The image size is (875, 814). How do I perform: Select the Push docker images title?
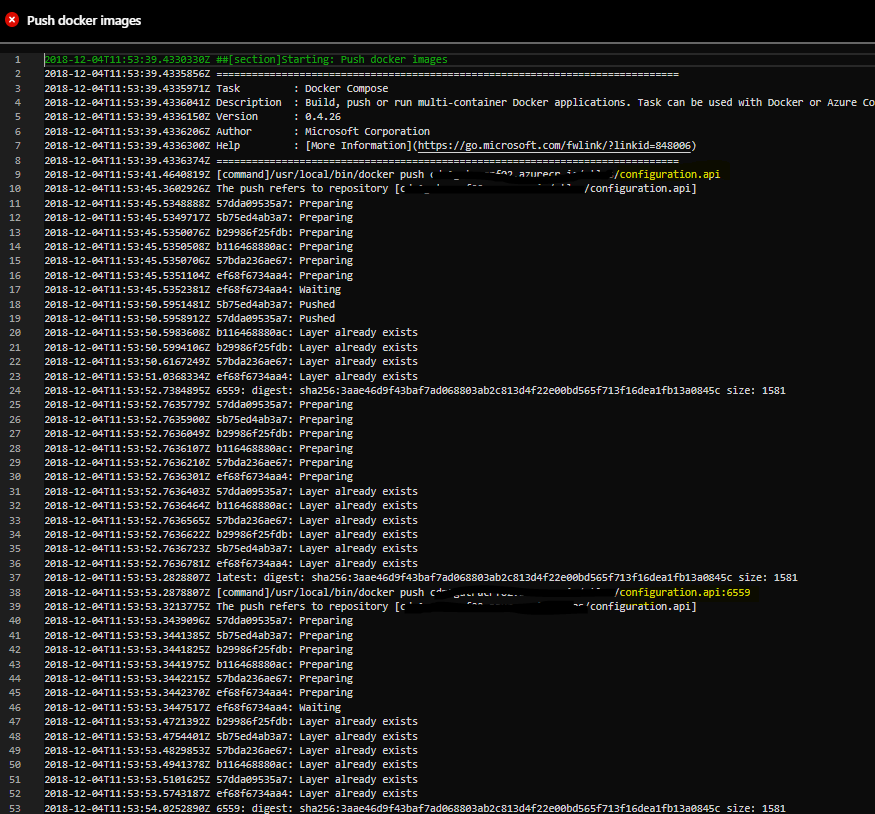point(84,21)
